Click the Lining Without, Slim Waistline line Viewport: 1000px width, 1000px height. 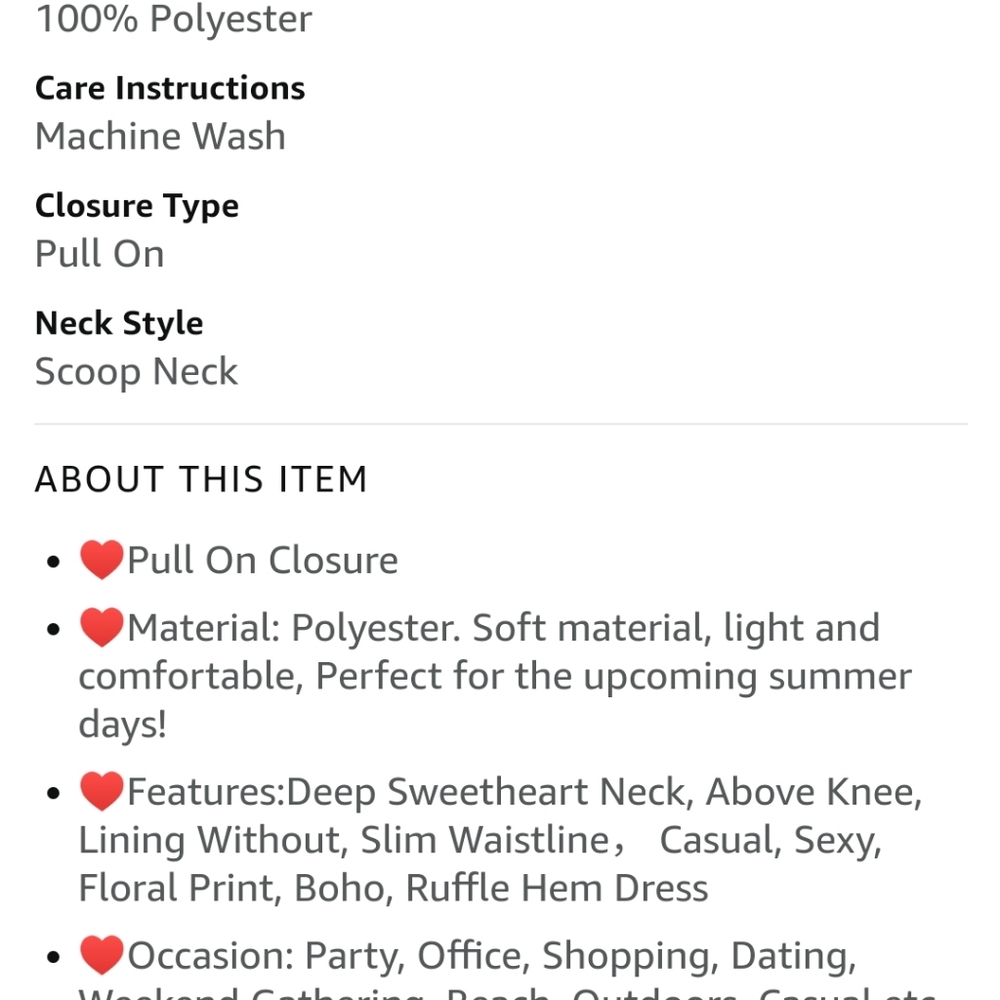click(480, 840)
